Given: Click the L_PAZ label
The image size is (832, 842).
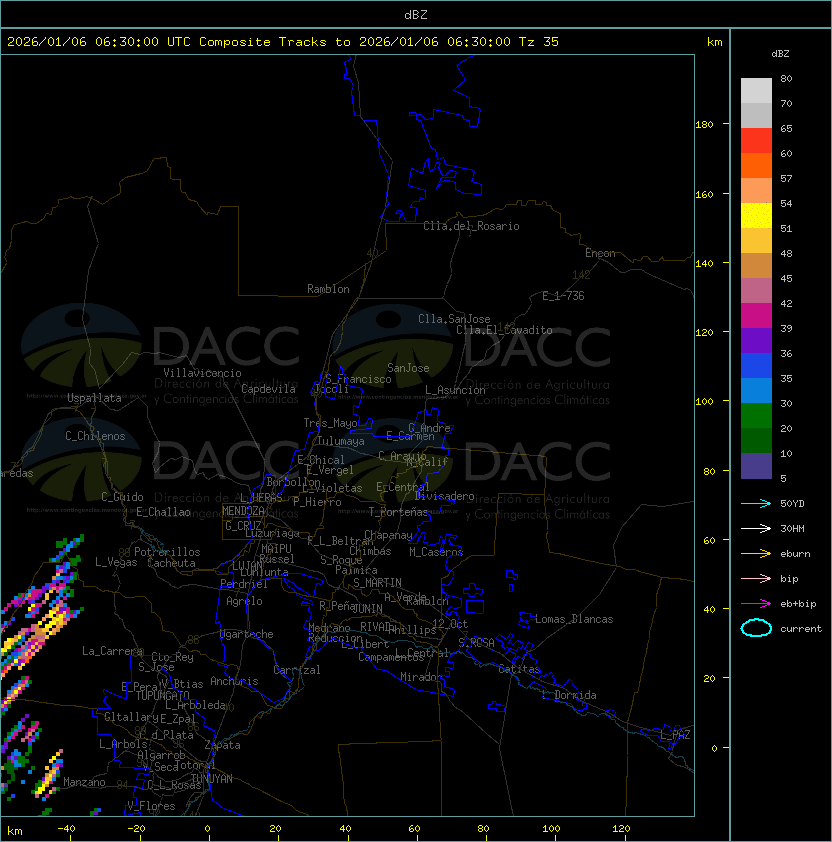Looking at the screenshot, I should [675, 735].
